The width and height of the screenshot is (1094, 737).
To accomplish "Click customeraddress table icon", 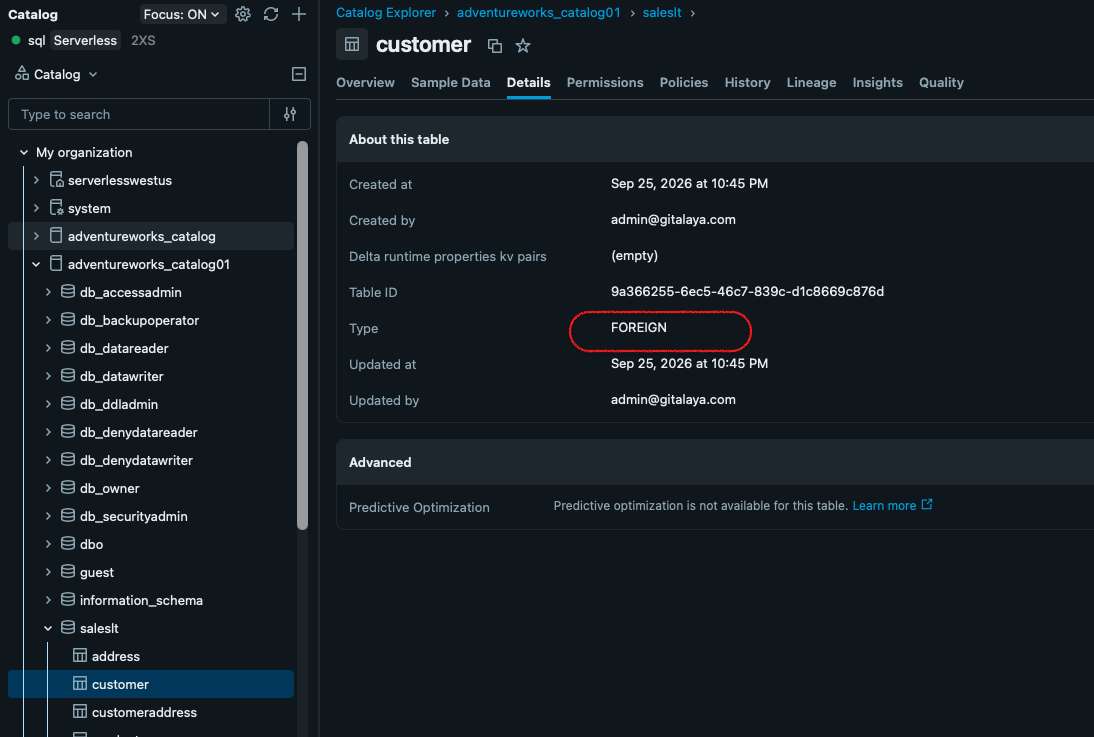I will (80, 711).
